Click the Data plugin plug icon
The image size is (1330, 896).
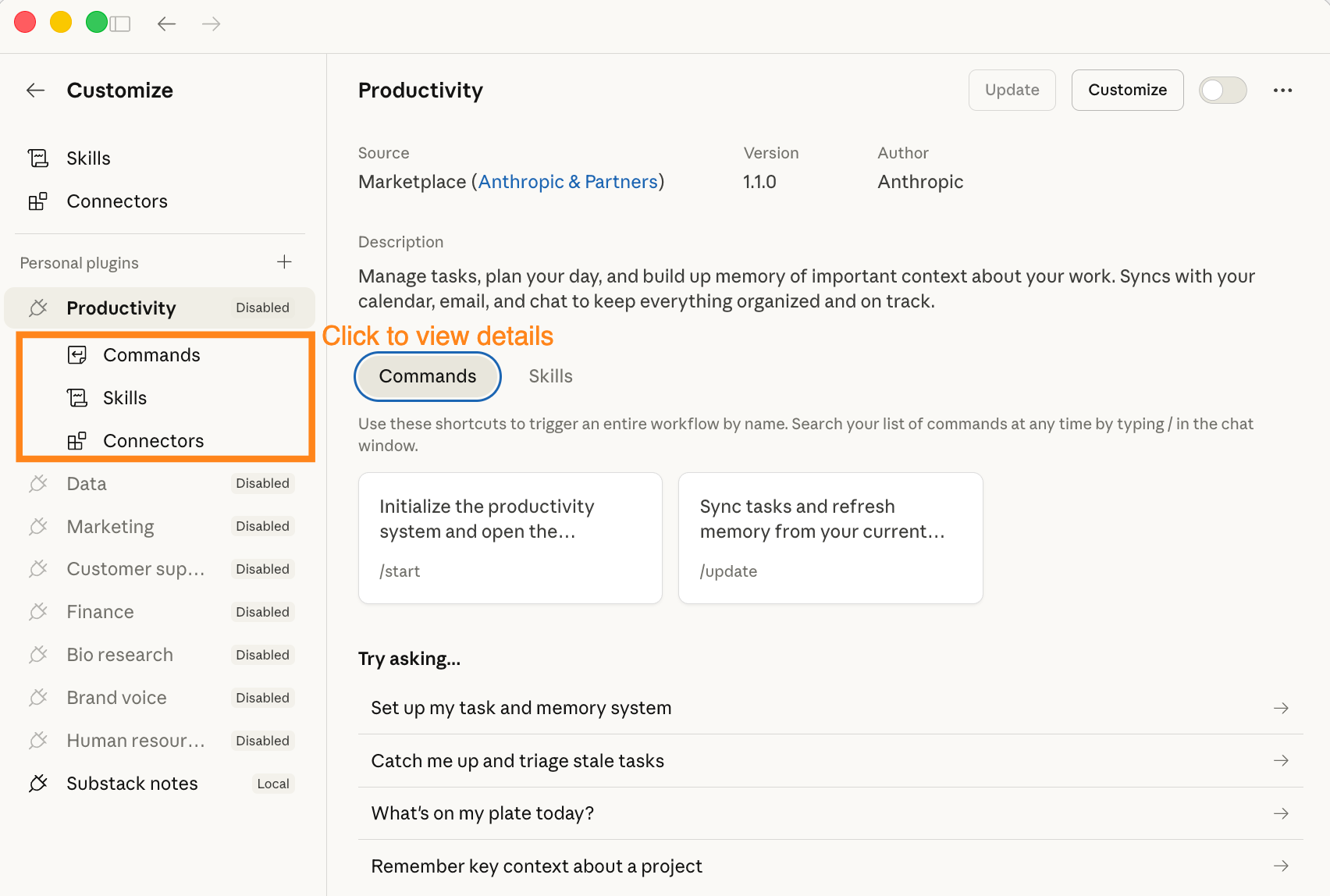38,484
